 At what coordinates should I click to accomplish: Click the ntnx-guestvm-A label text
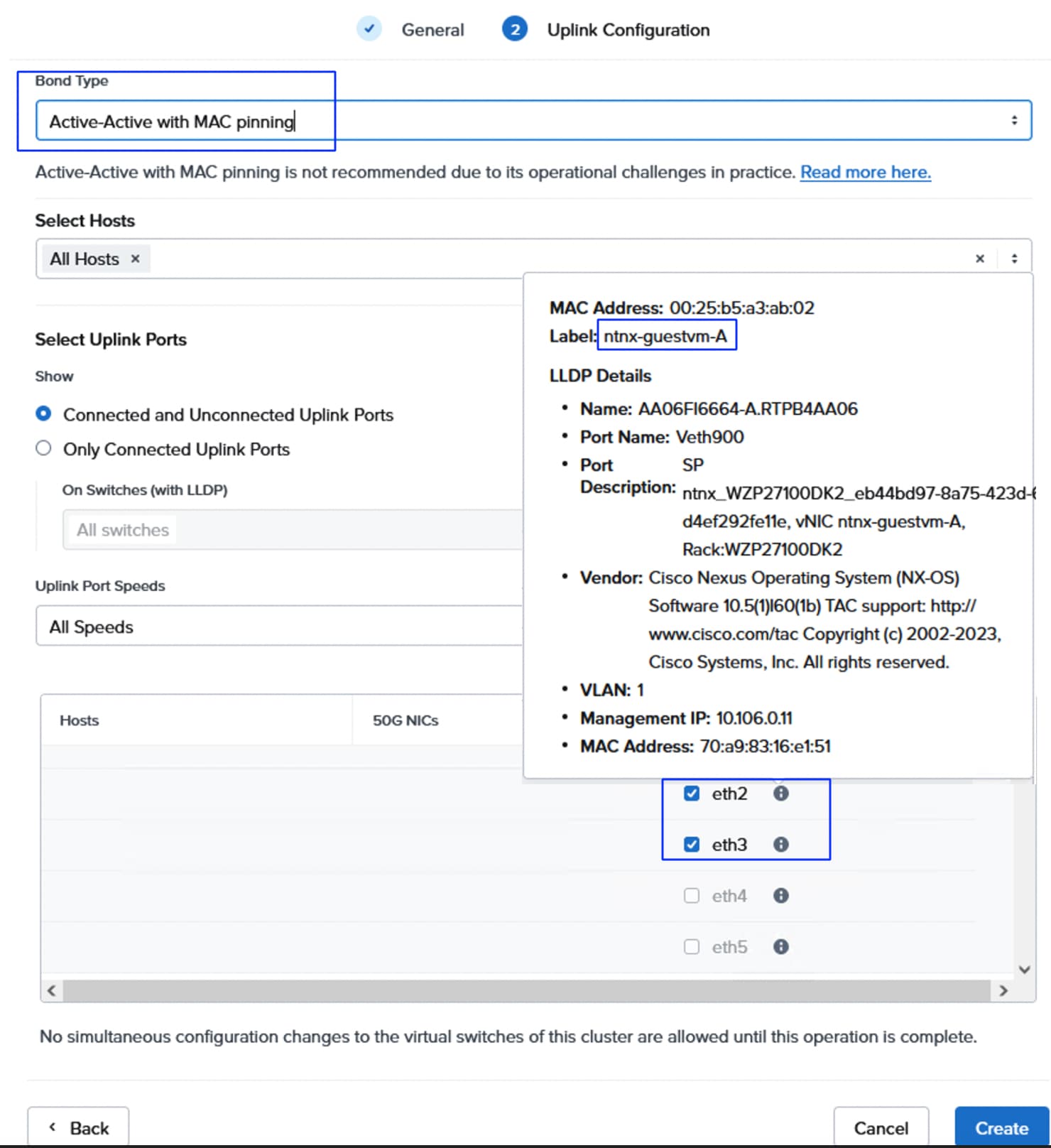tap(665, 336)
